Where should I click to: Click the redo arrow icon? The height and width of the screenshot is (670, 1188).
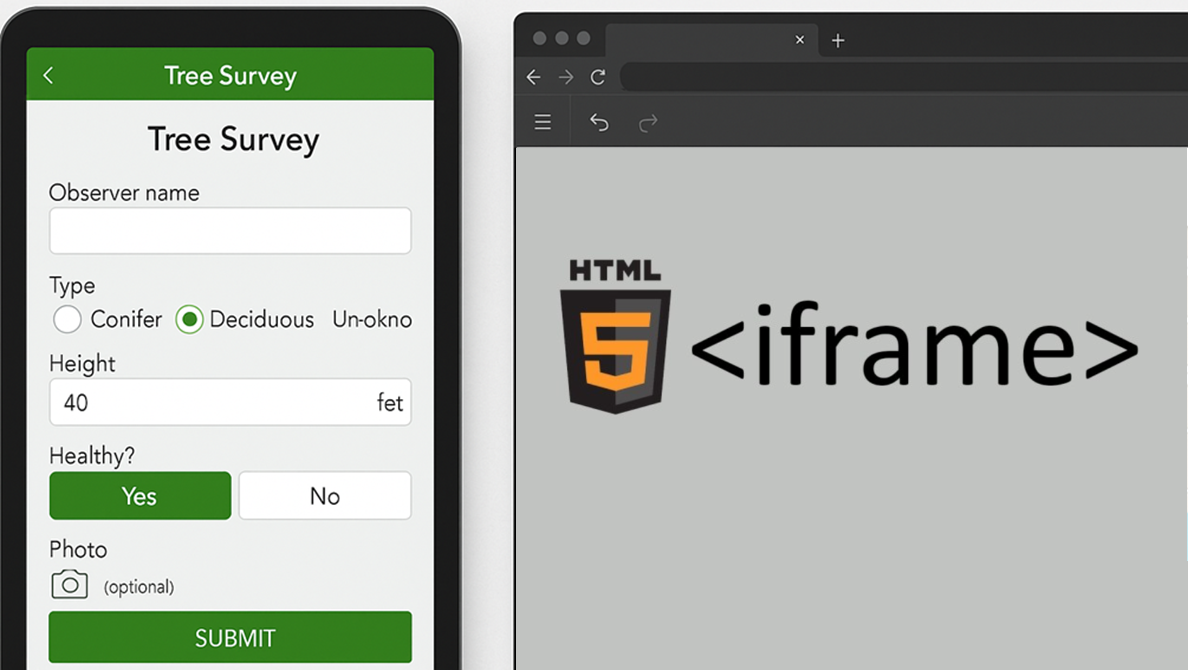click(648, 122)
